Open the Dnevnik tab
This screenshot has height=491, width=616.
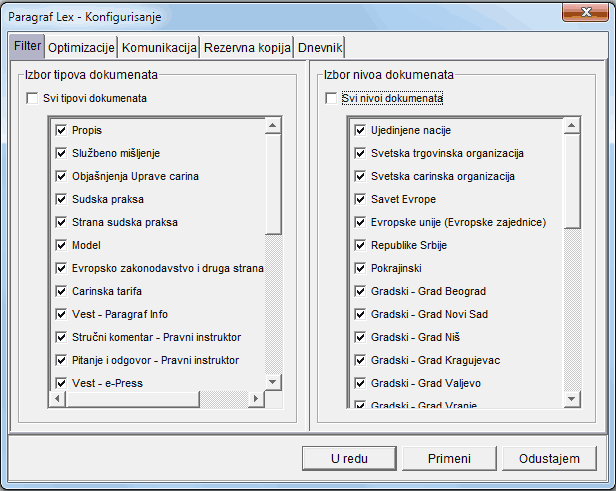(320, 47)
